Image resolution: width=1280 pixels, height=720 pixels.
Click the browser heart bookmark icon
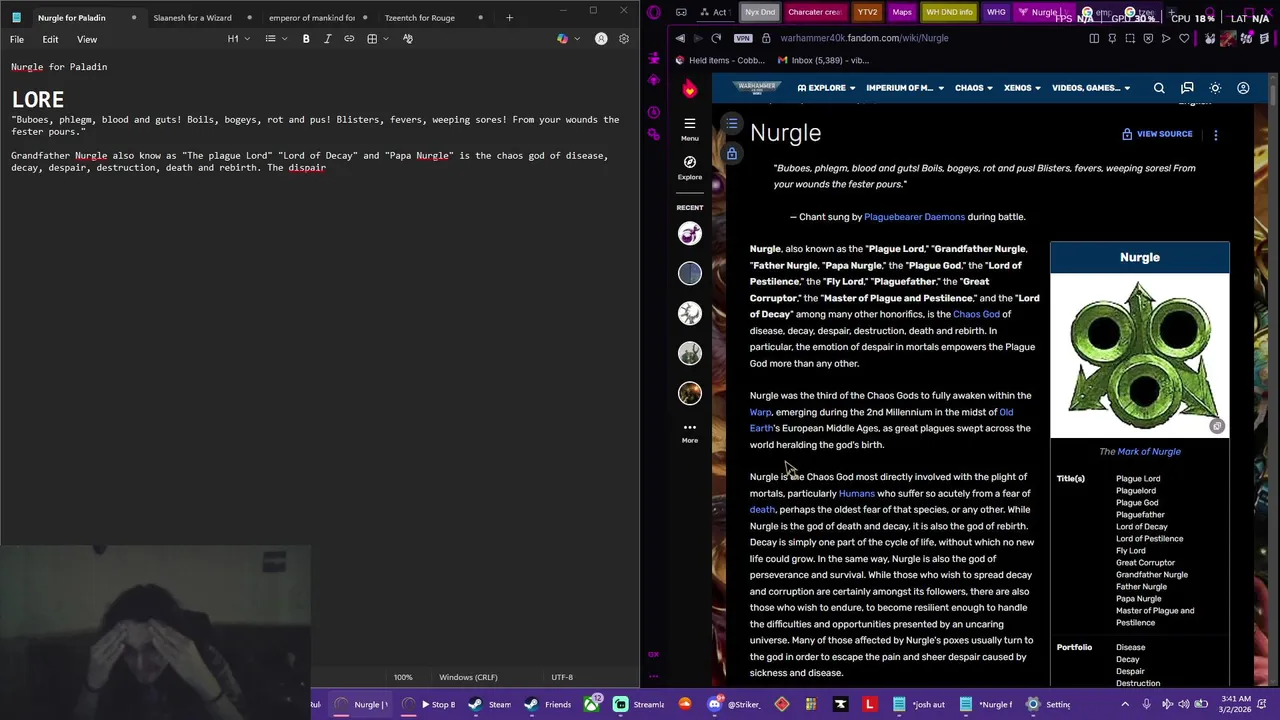(1184, 38)
